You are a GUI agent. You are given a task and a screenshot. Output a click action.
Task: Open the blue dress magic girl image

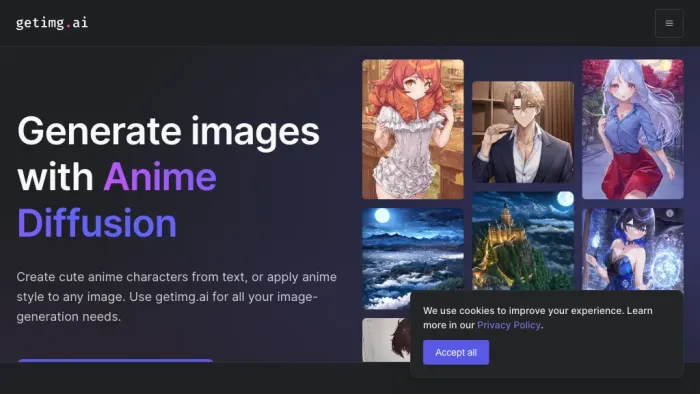click(x=633, y=249)
